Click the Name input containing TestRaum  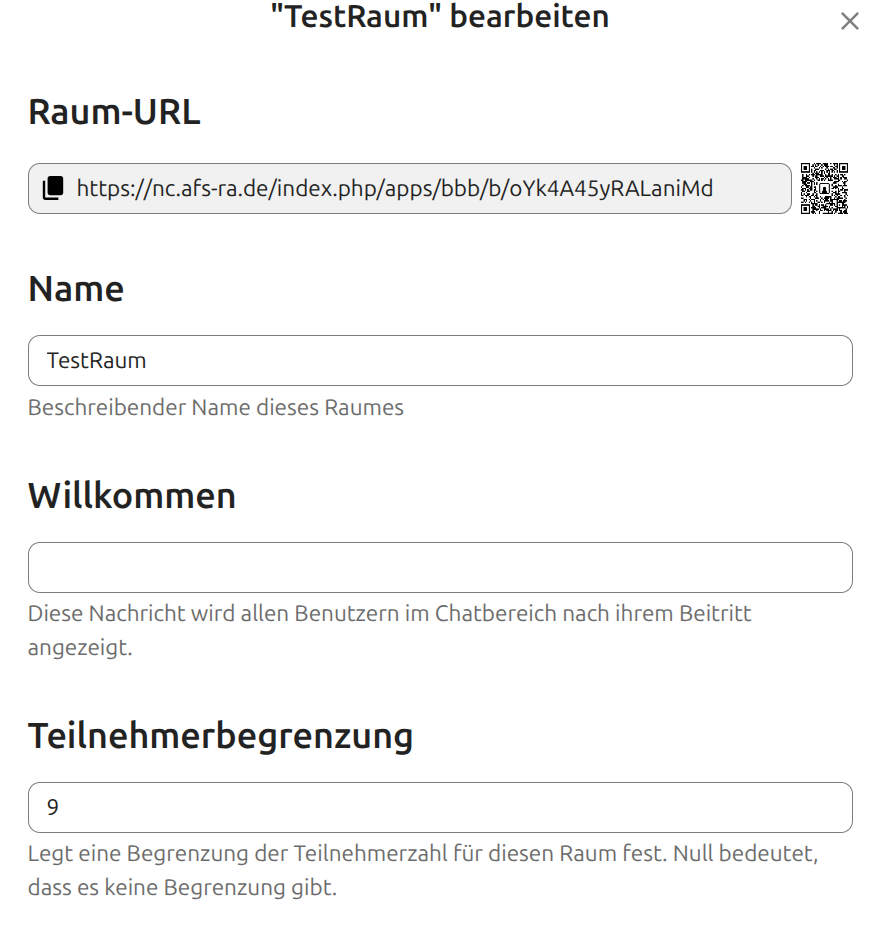click(x=440, y=360)
